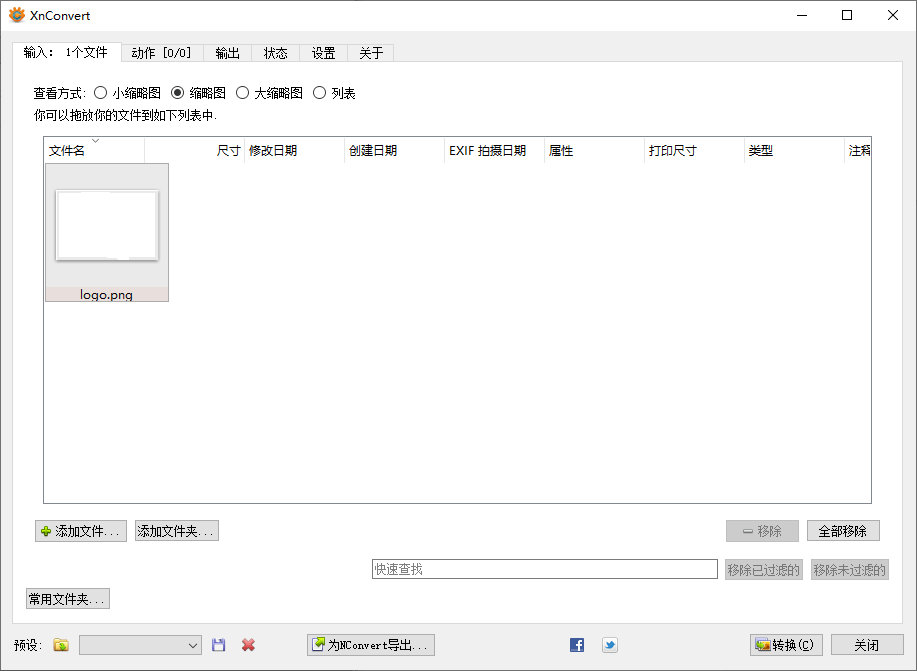The height and width of the screenshot is (671, 917).
Task: Click 移除 remove button
Action: tap(763, 531)
